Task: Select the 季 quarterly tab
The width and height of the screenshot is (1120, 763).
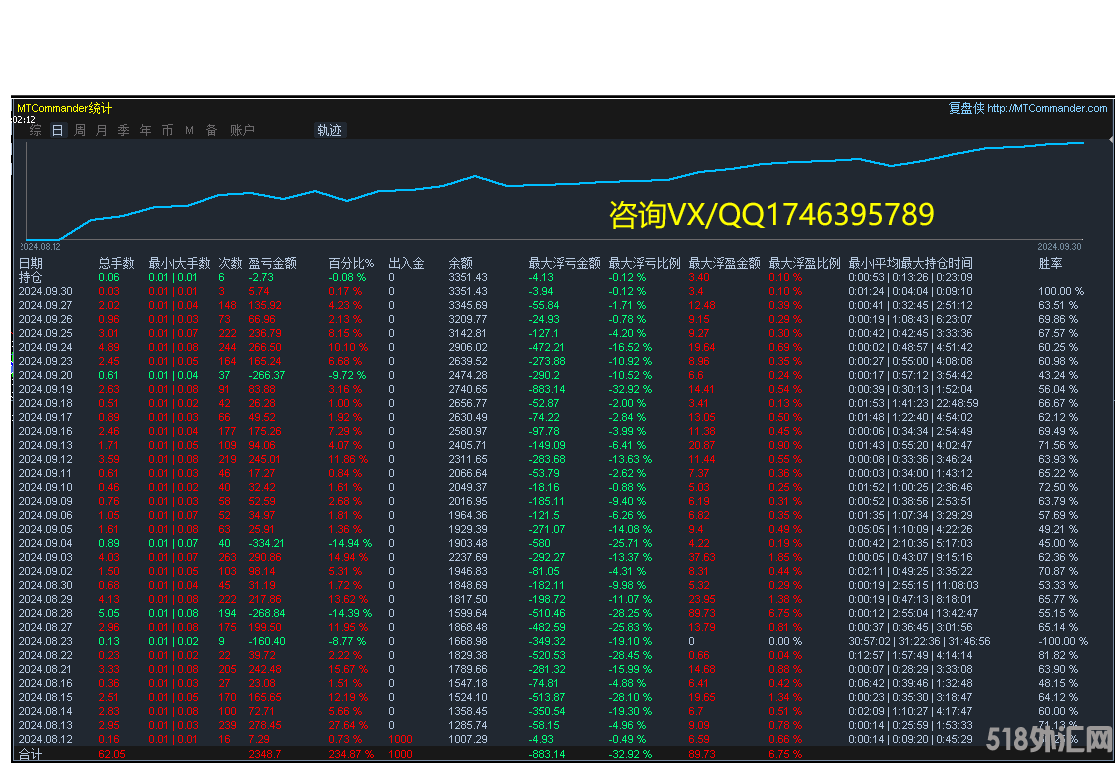Action: pyautogui.click(x=123, y=130)
